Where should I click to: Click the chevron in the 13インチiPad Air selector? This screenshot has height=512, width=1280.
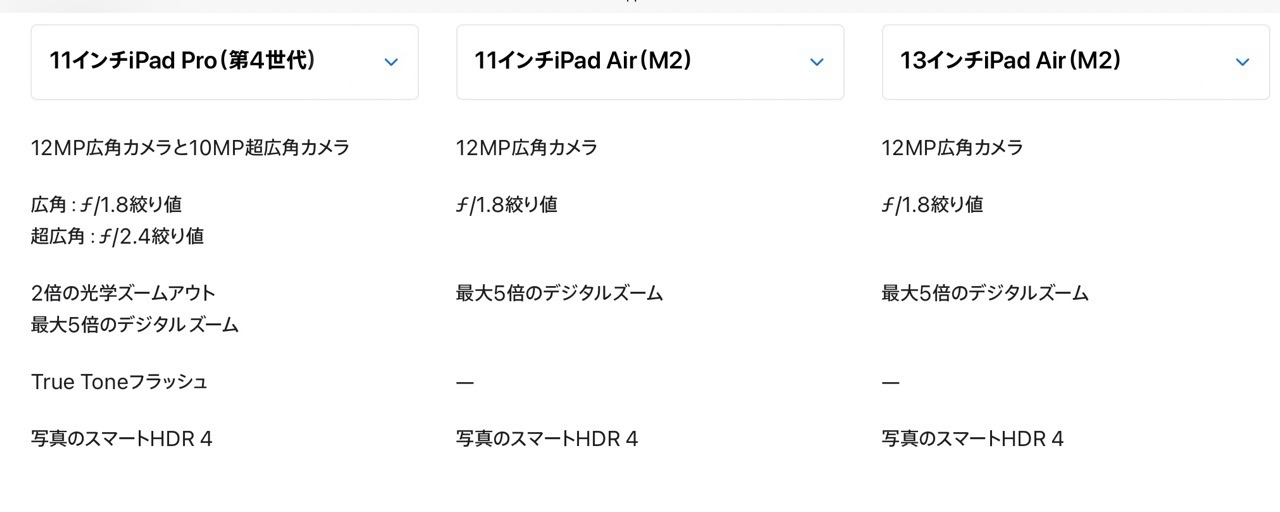click(1243, 62)
